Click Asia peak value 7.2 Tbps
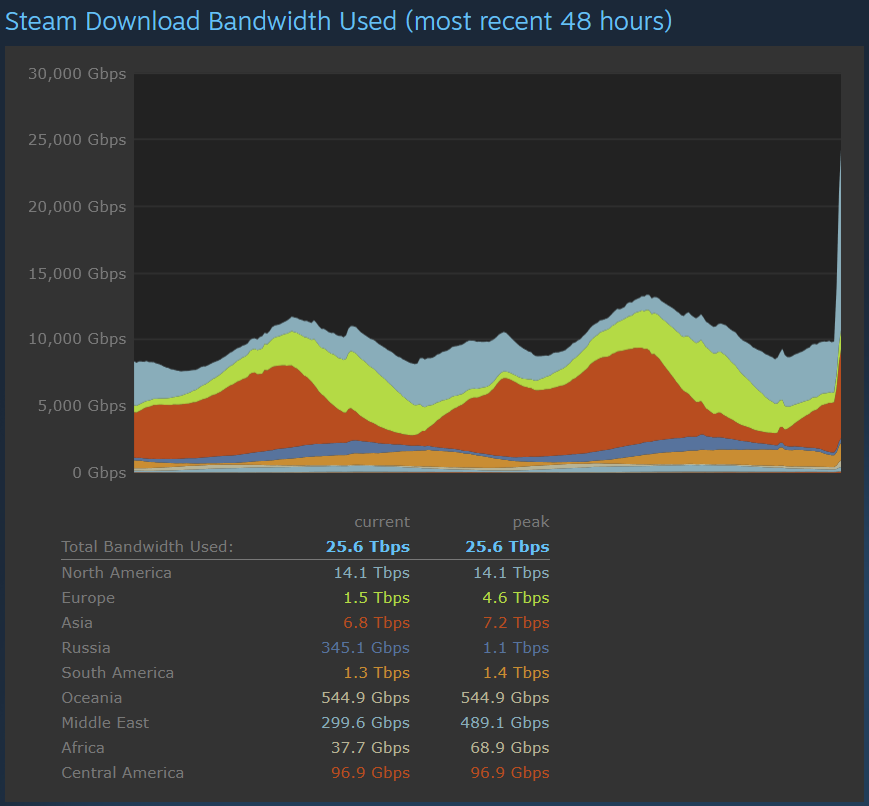Viewport: 869px width, 806px height. [x=516, y=623]
